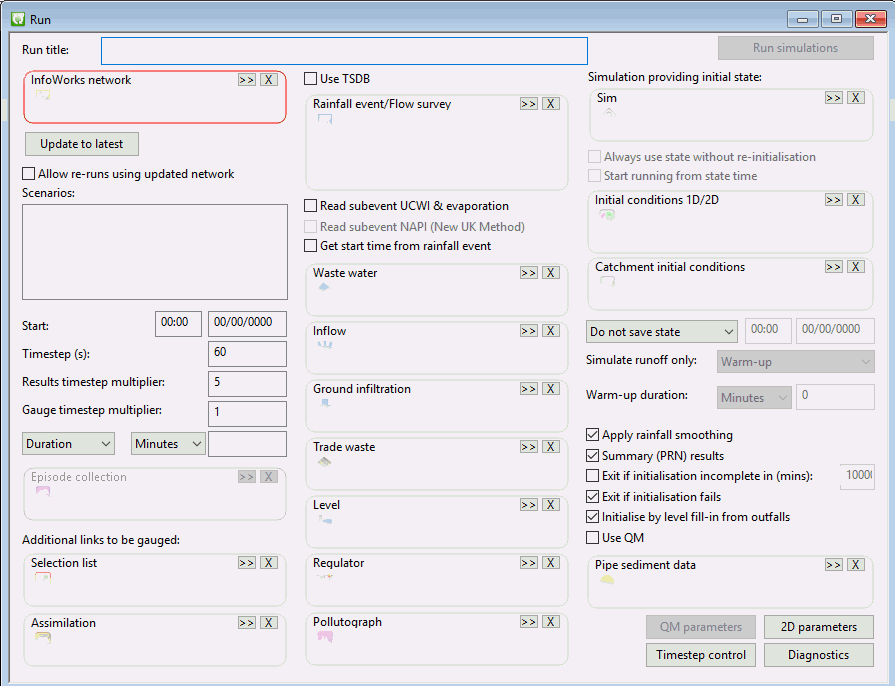Open Timestep control settings
The height and width of the screenshot is (686, 895).
[700, 655]
